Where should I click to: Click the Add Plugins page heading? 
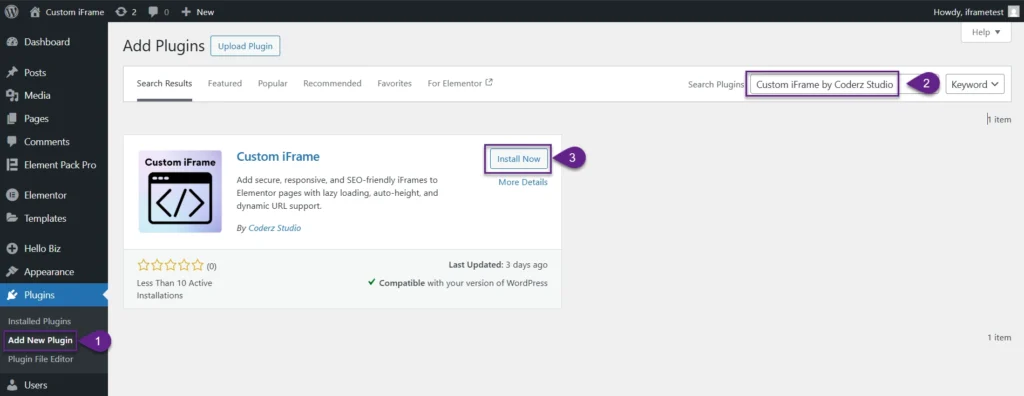(x=163, y=46)
